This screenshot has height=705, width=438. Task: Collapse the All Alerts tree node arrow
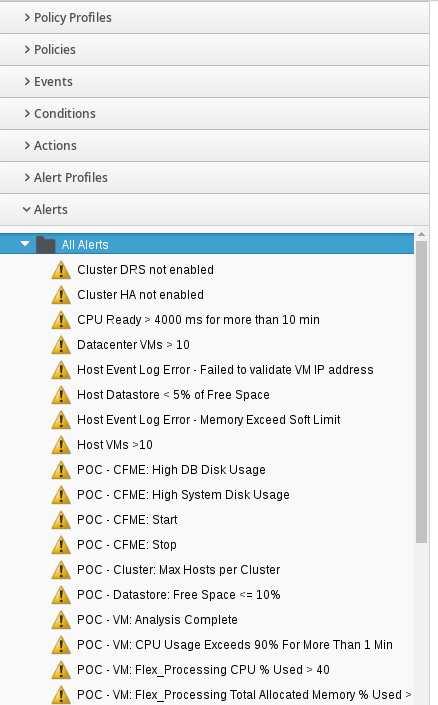pos(25,244)
